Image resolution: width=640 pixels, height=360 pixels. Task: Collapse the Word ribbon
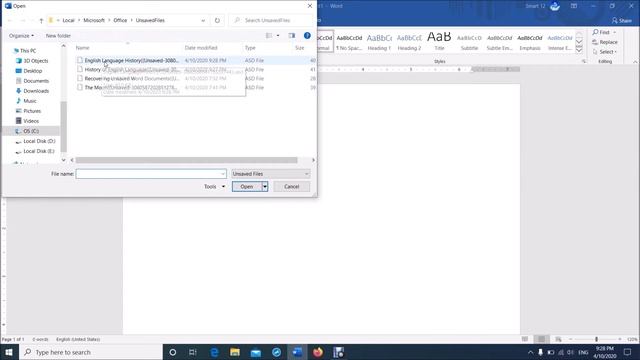(635, 62)
